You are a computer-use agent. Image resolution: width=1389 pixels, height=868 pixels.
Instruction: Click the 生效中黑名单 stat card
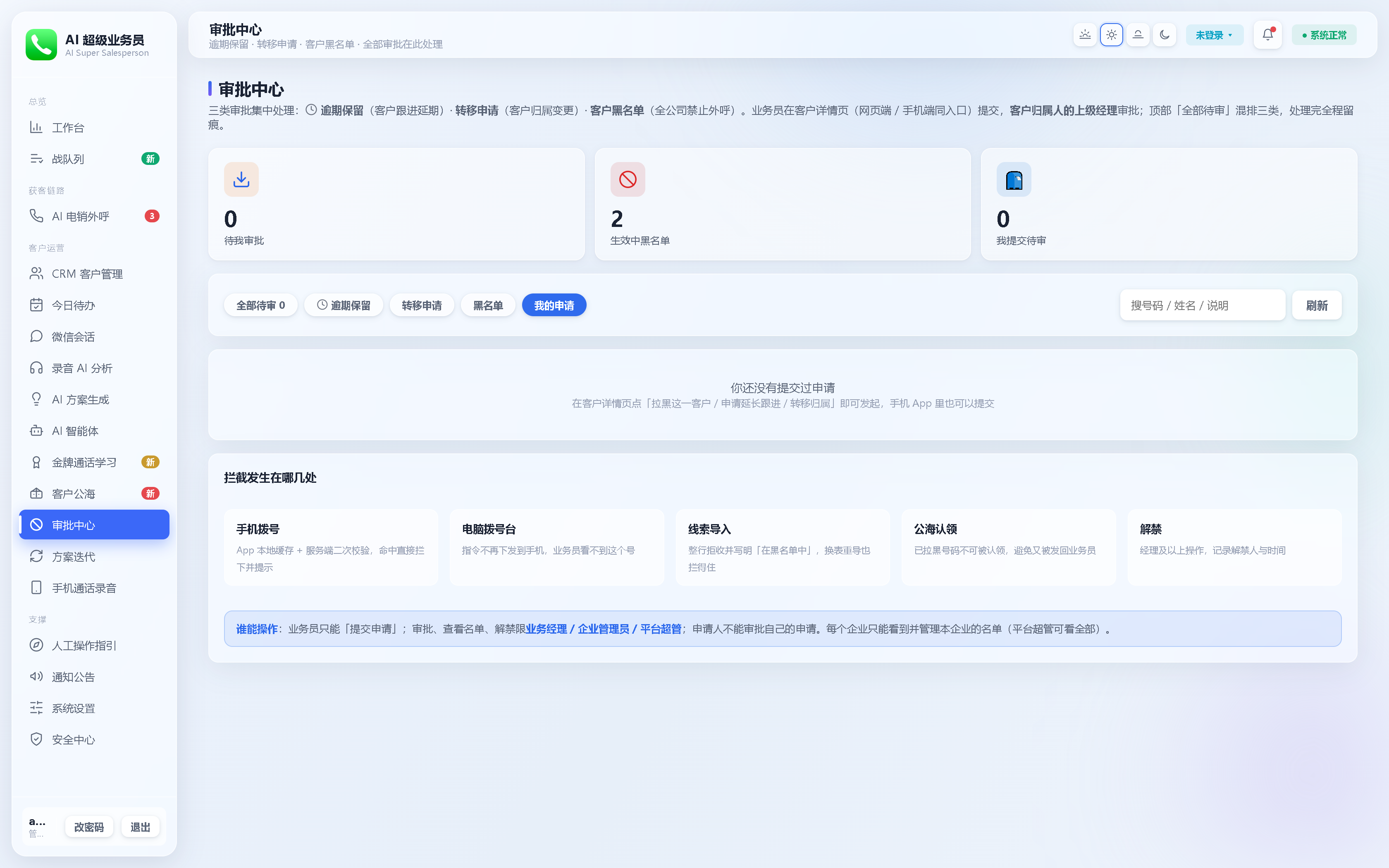pos(782,204)
